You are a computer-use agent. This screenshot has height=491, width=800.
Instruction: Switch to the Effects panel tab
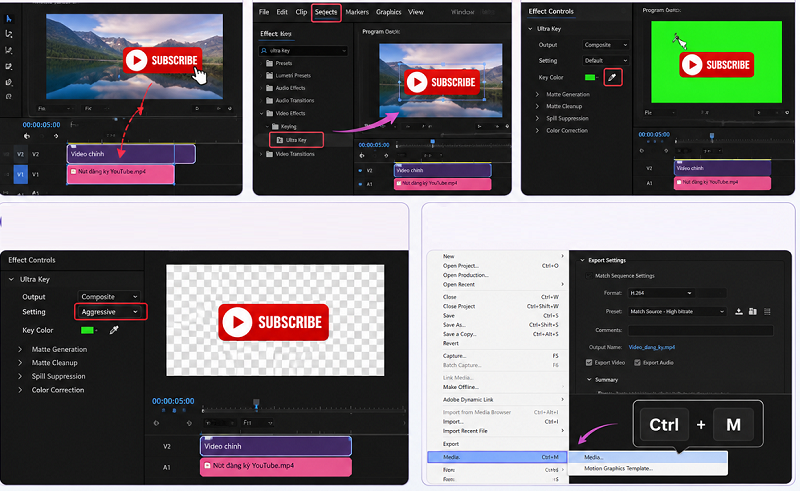coord(276,34)
